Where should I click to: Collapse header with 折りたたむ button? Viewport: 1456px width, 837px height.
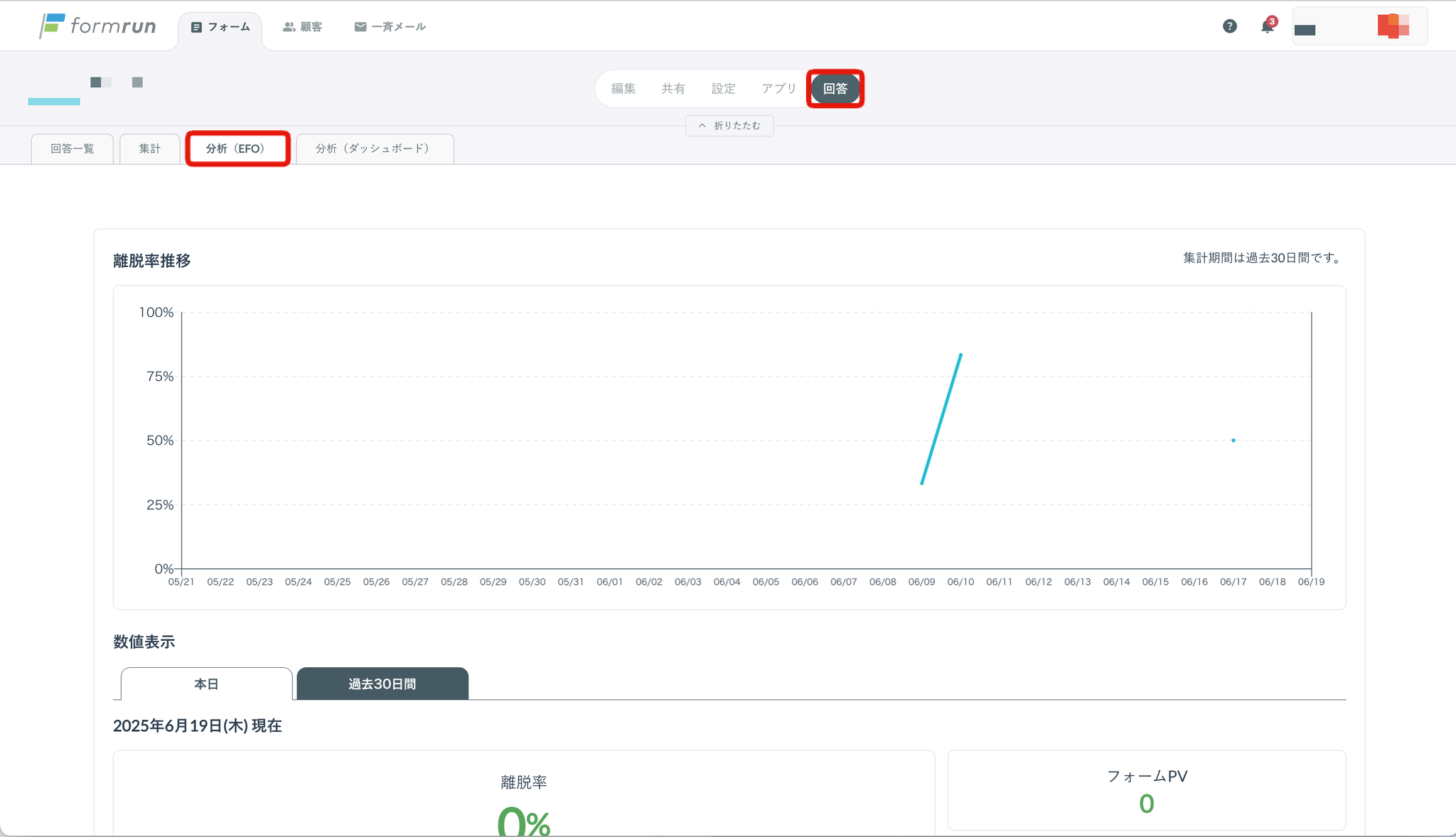pos(729,126)
